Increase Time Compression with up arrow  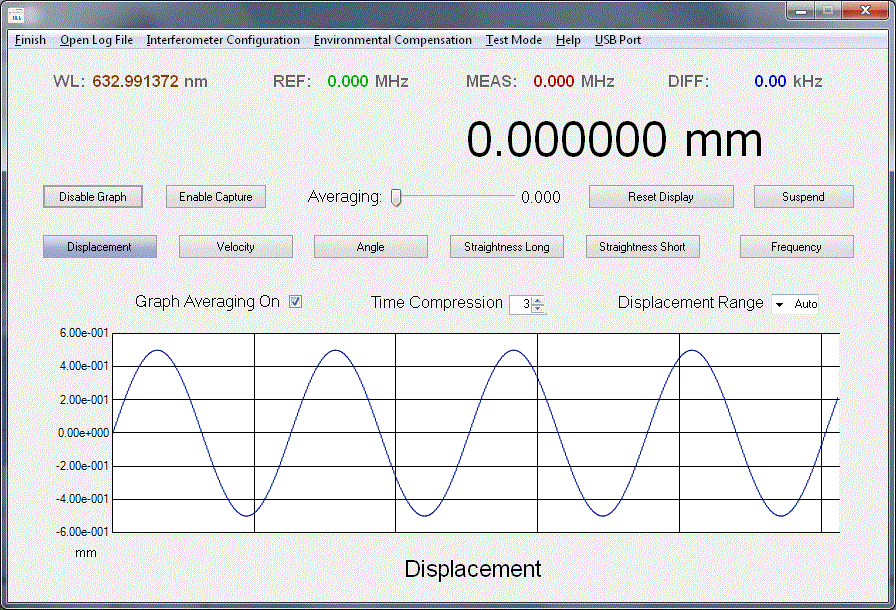538,299
